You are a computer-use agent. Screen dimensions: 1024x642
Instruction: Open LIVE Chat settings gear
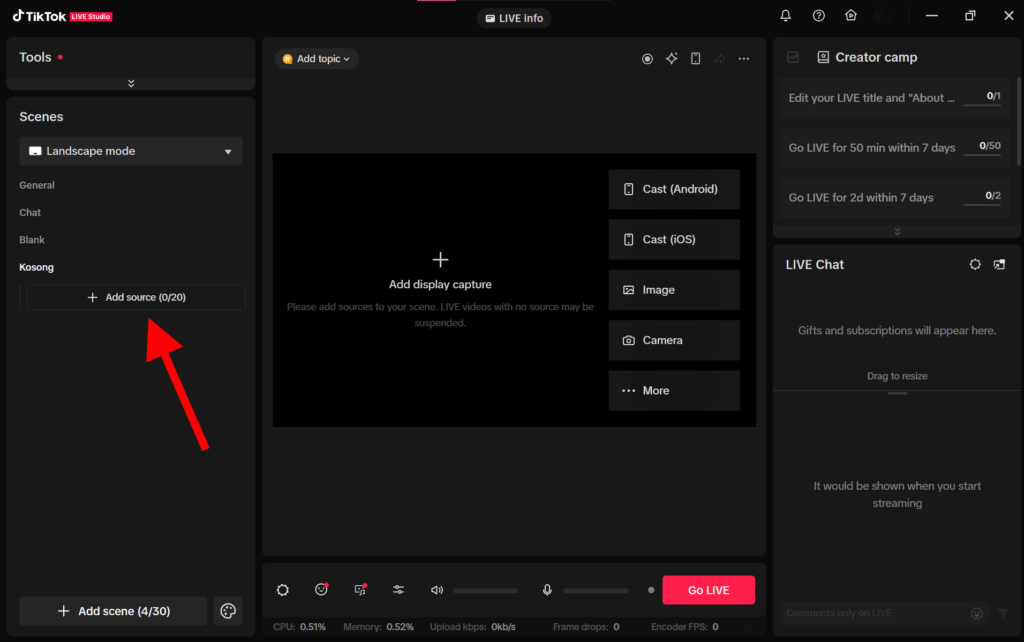[975, 265]
